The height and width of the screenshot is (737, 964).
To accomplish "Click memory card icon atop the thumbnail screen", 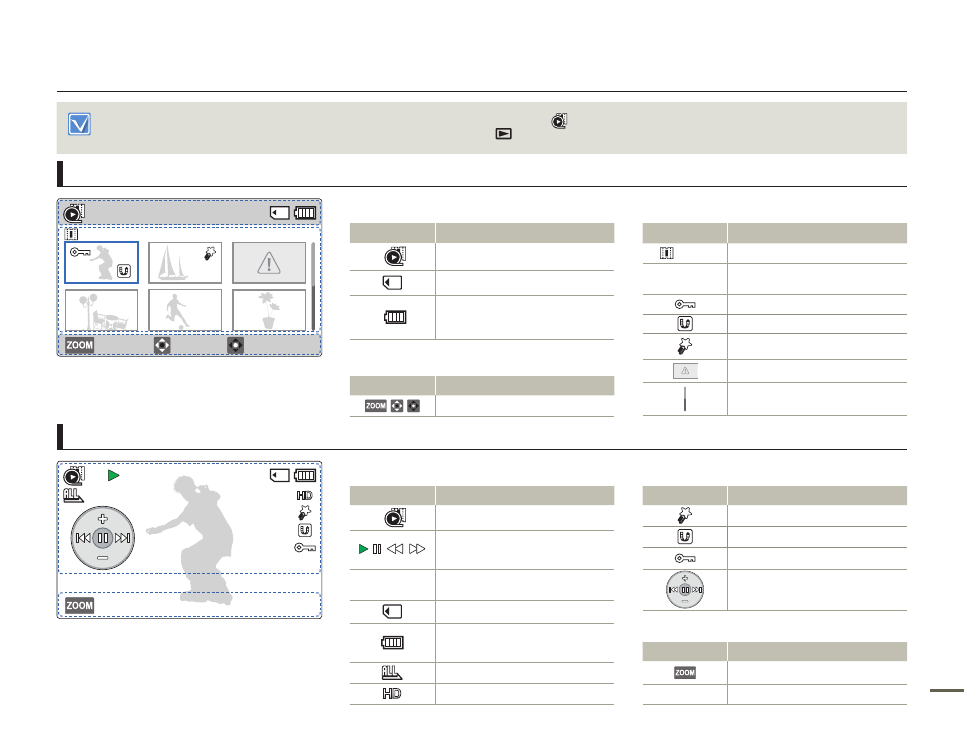I will tap(280, 212).
